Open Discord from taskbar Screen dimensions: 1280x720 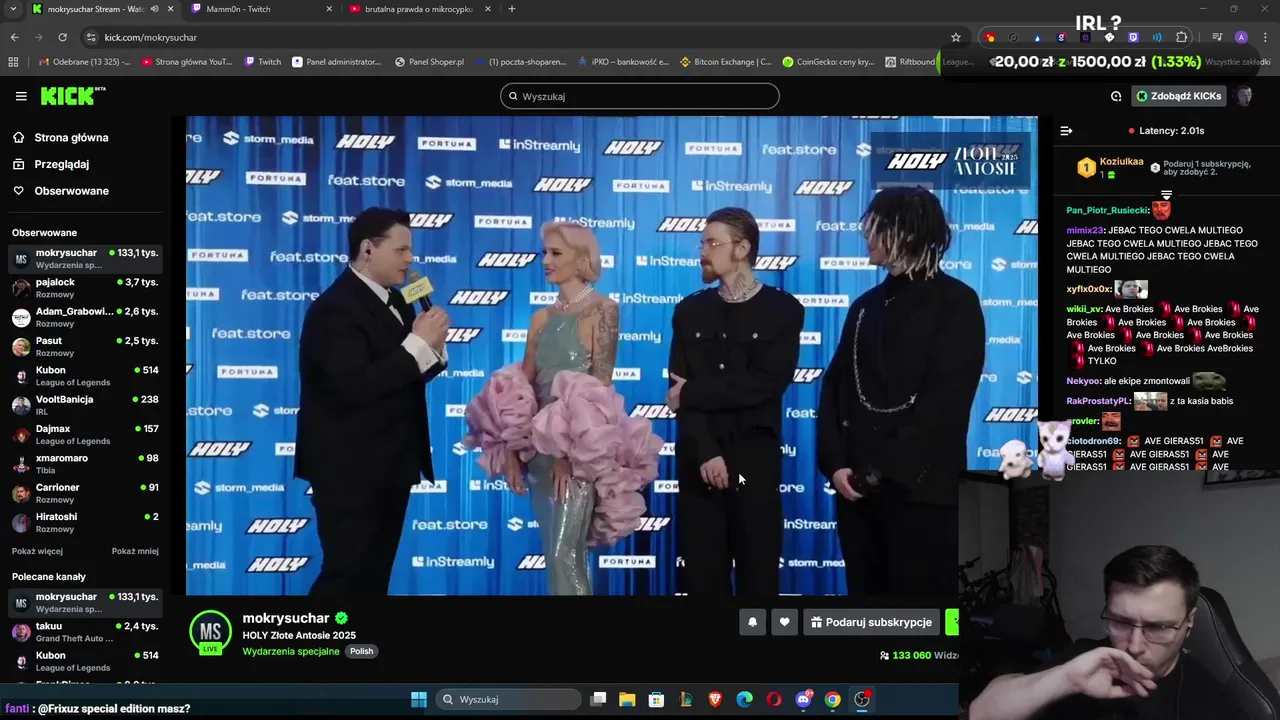(803, 699)
